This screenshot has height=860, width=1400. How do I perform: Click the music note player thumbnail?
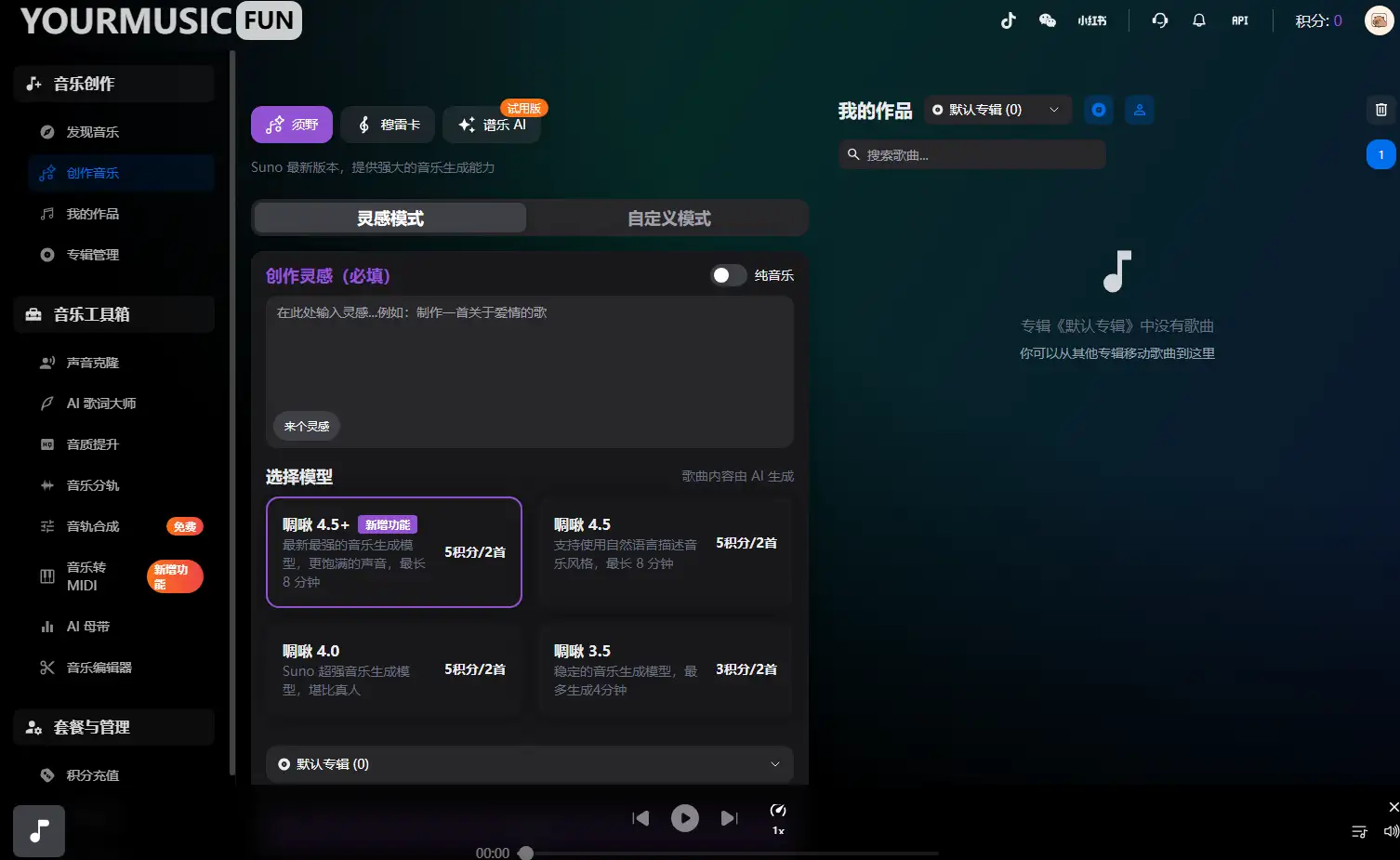point(39,830)
